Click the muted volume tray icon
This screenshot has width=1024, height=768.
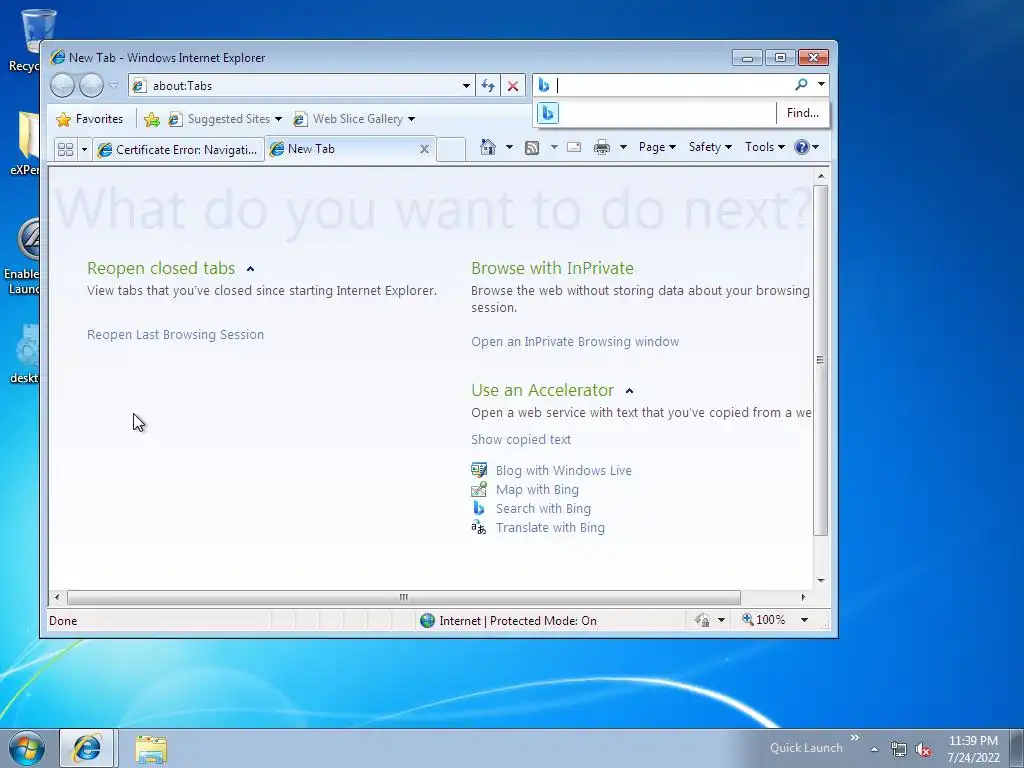[923, 749]
